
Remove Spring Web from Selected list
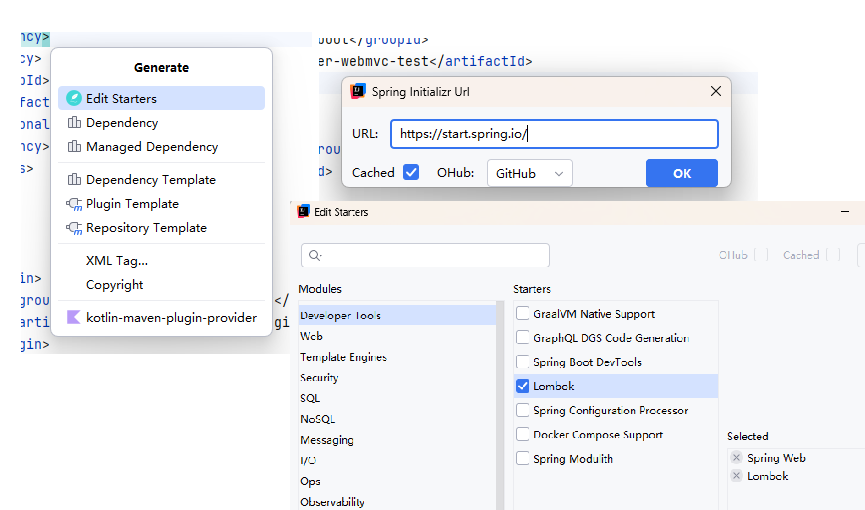pyautogui.click(x=736, y=458)
